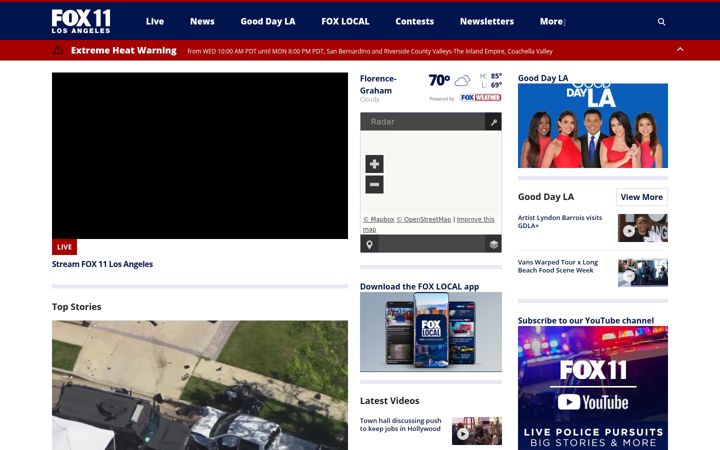Open Artist Lyndon Barrois visits GDLA+ article

[x=560, y=221]
